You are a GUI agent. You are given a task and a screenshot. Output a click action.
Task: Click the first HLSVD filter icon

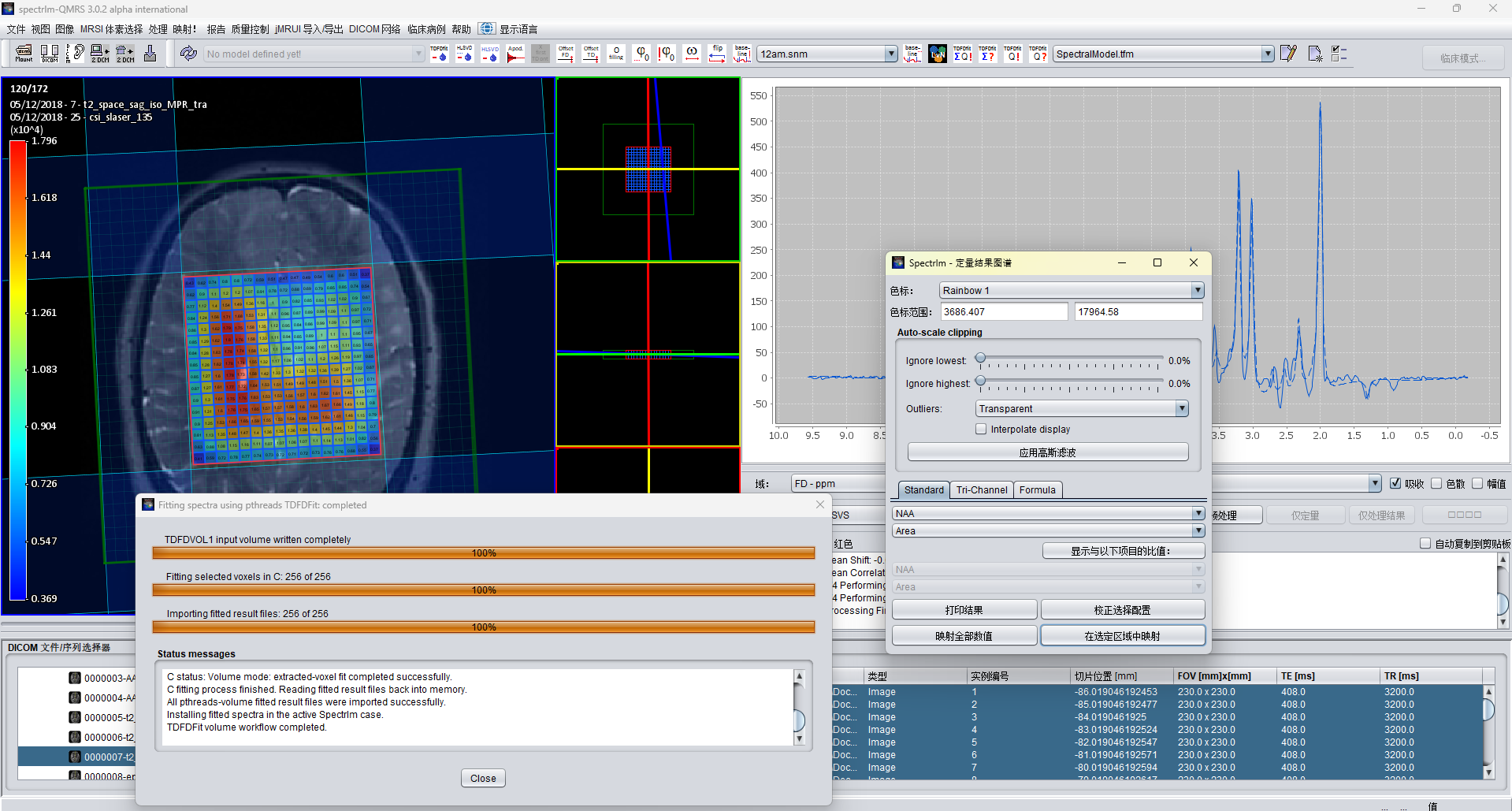(x=464, y=54)
